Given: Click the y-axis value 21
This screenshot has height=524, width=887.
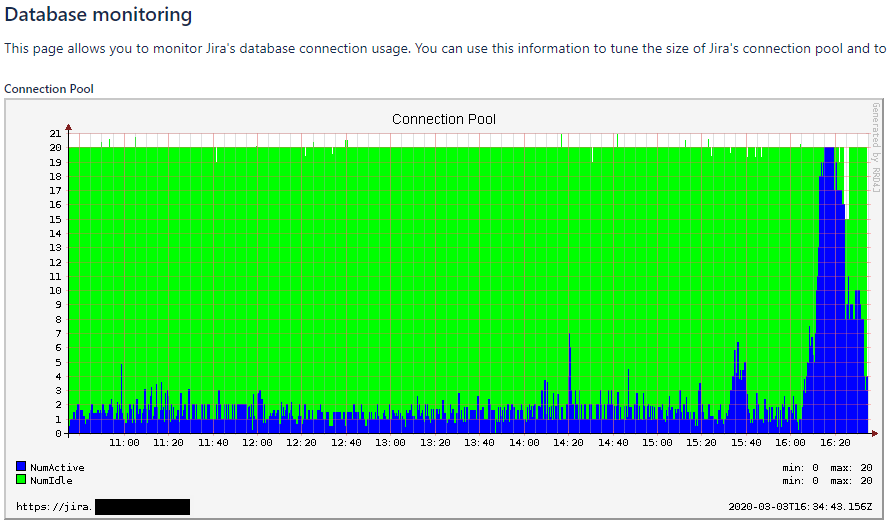Looking at the screenshot, I should [55, 134].
